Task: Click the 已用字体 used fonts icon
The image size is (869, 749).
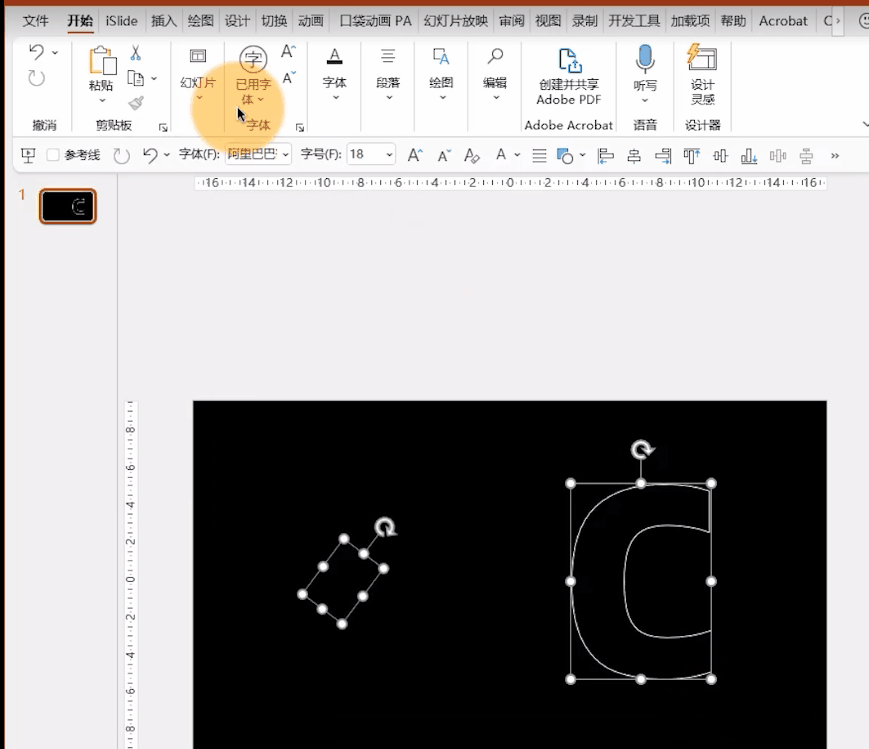Action: (253, 58)
